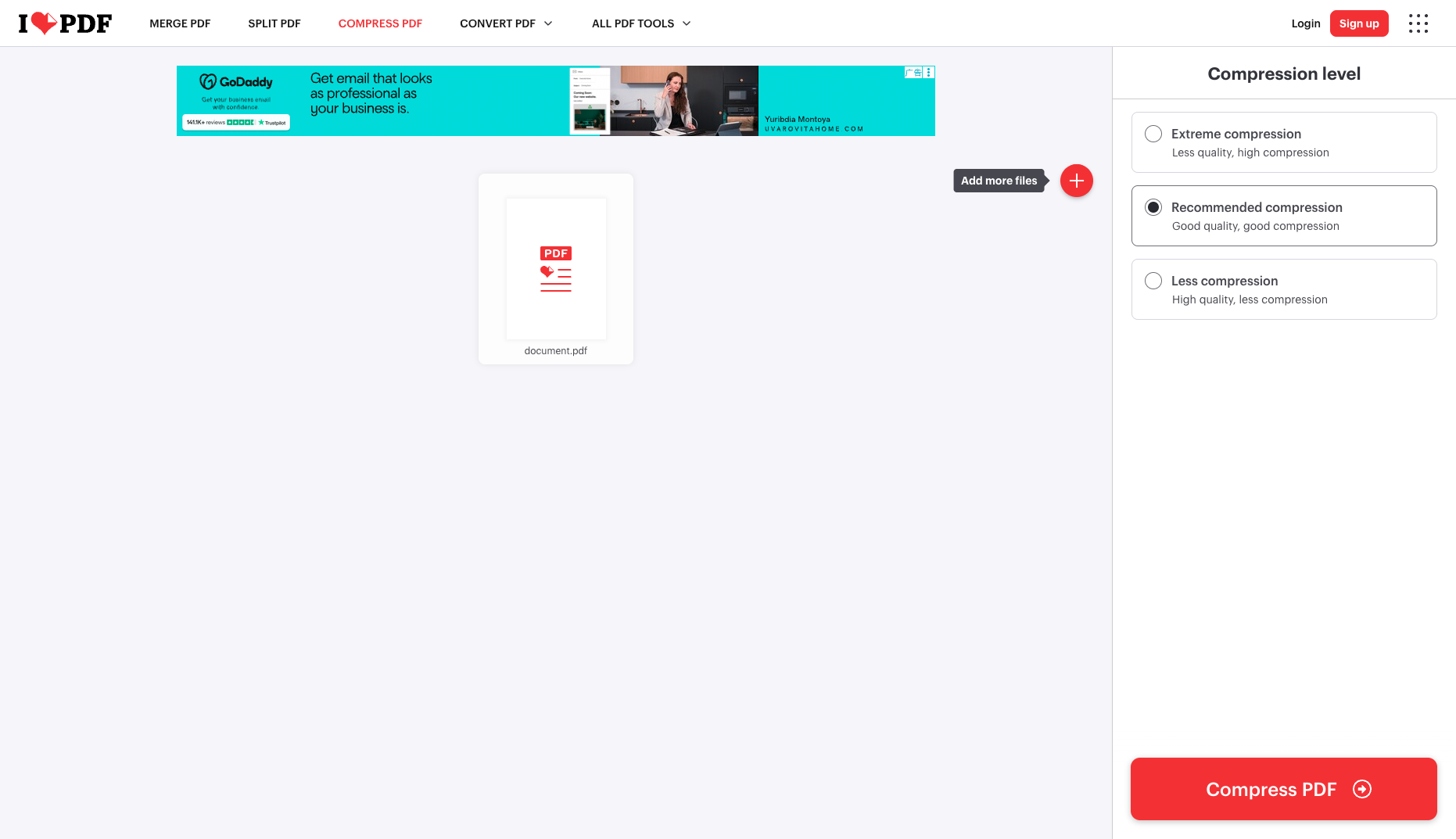The height and width of the screenshot is (839, 1456).
Task: Open the Split PDF menu item
Action: click(x=274, y=23)
